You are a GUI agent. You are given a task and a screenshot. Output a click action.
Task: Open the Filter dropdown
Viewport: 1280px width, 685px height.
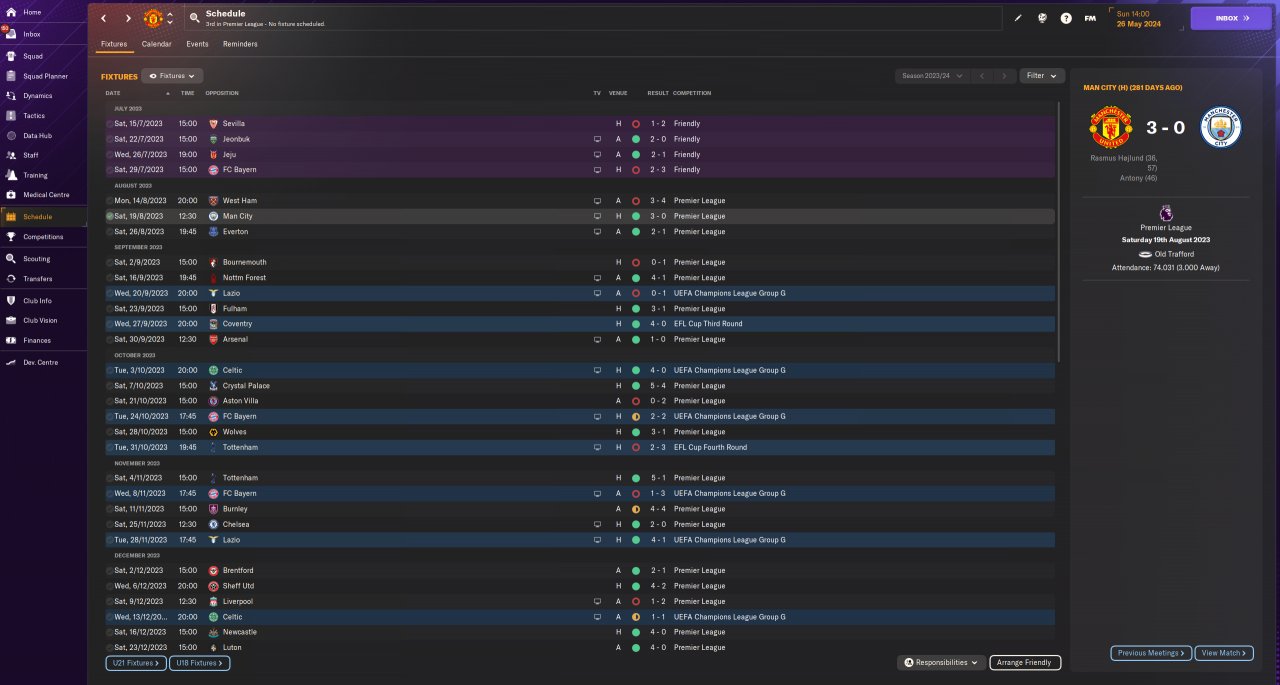tap(1042, 76)
